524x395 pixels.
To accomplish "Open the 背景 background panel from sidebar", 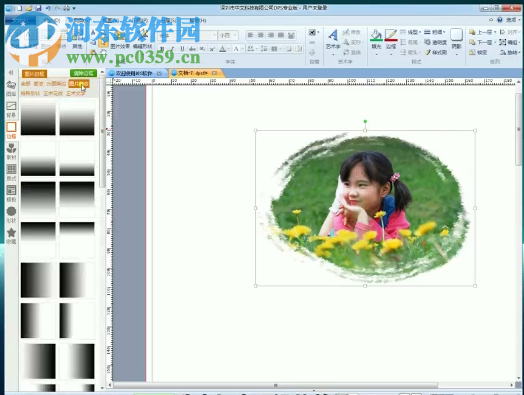I will tap(11, 110).
